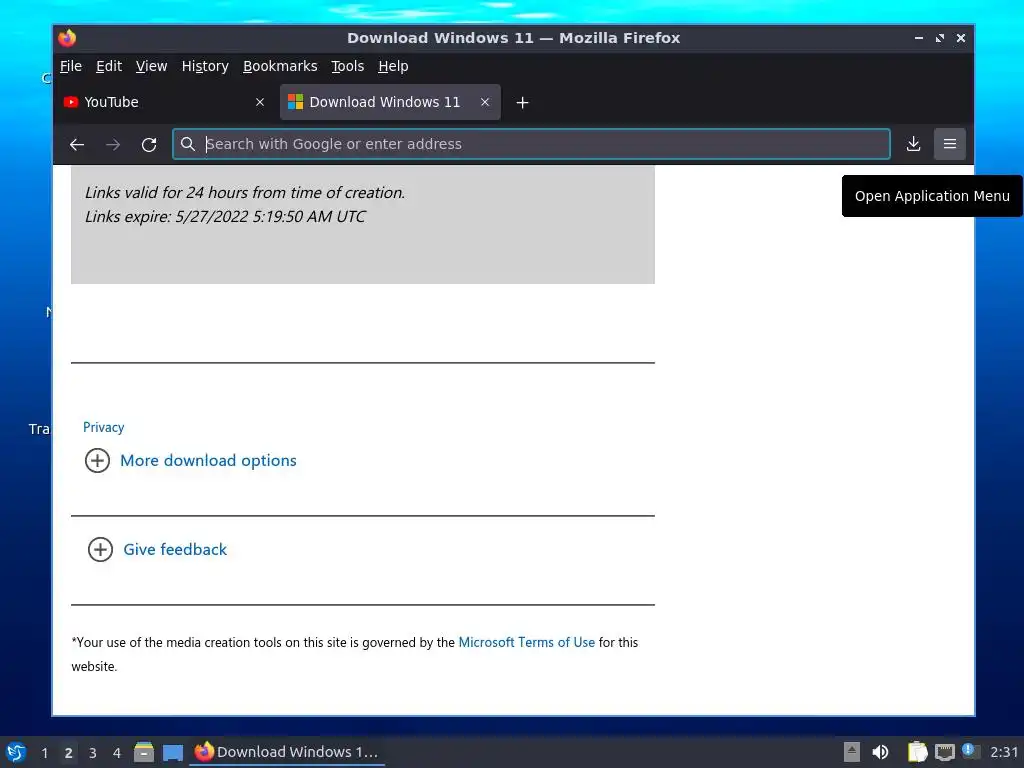The width and height of the screenshot is (1024, 768).
Task: Reload the current page
Action: pyautogui.click(x=149, y=144)
